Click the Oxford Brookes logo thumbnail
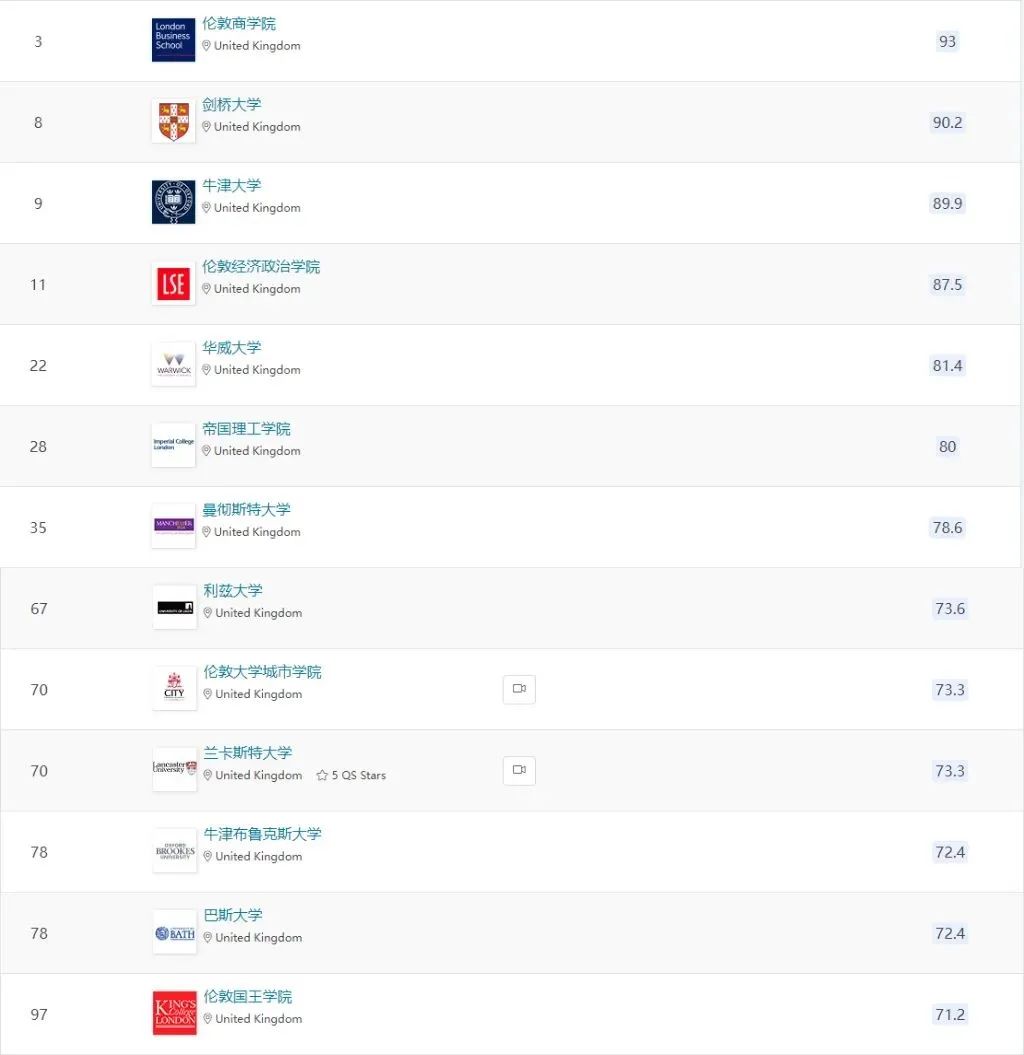 [174, 850]
